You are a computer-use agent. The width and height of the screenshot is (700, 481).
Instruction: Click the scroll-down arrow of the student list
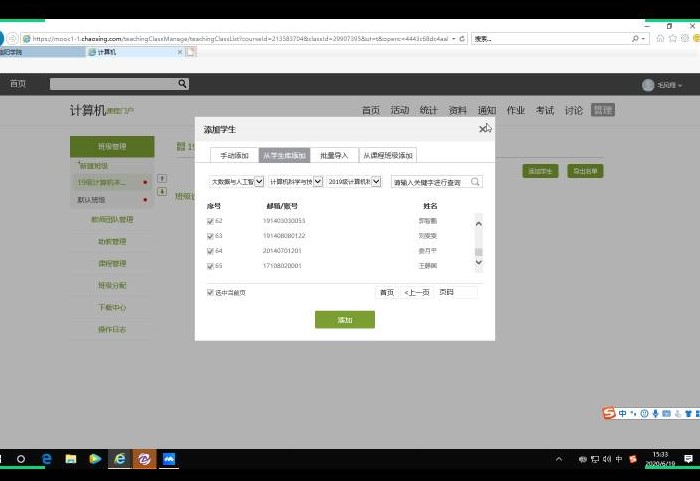pos(478,263)
